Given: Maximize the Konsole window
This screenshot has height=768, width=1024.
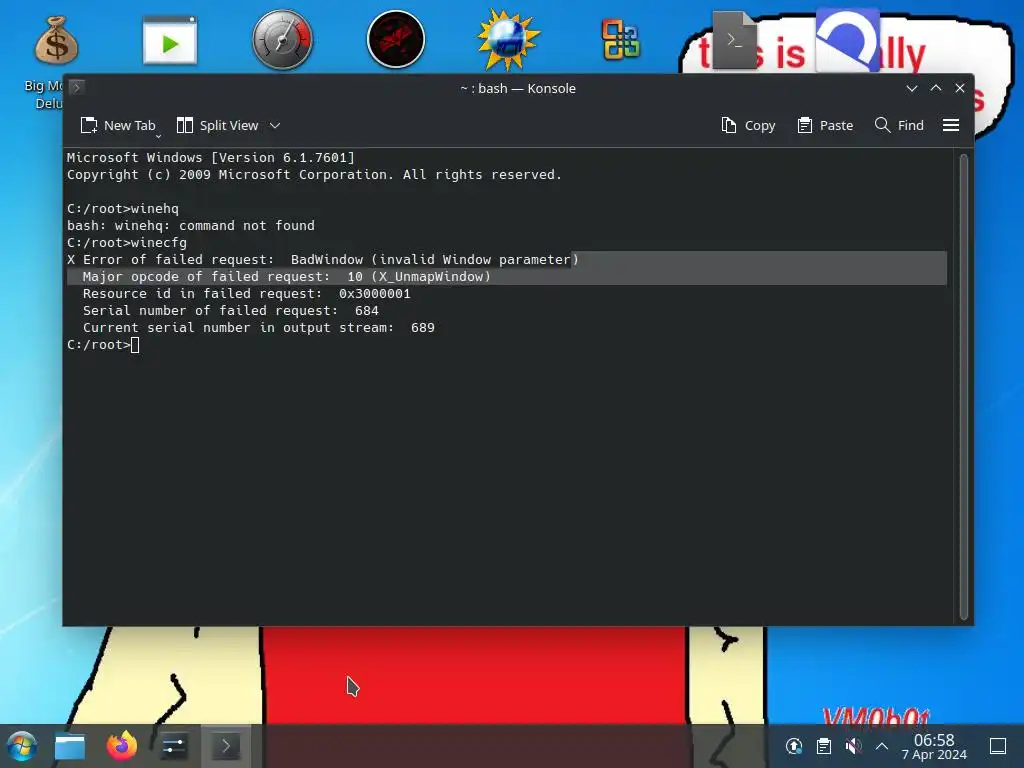Looking at the screenshot, I should coord(936,88).
